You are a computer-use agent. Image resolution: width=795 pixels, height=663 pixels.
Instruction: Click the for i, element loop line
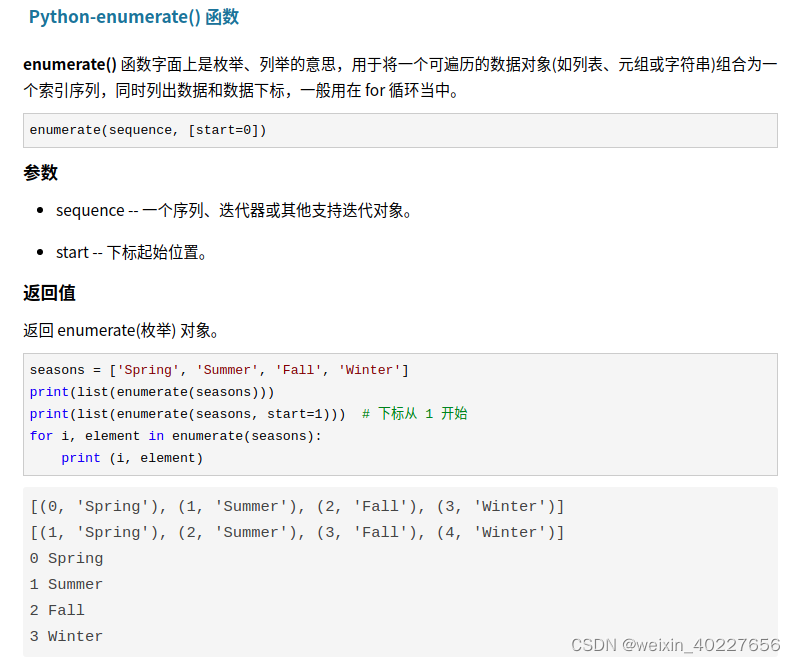(x=176, y=436)
